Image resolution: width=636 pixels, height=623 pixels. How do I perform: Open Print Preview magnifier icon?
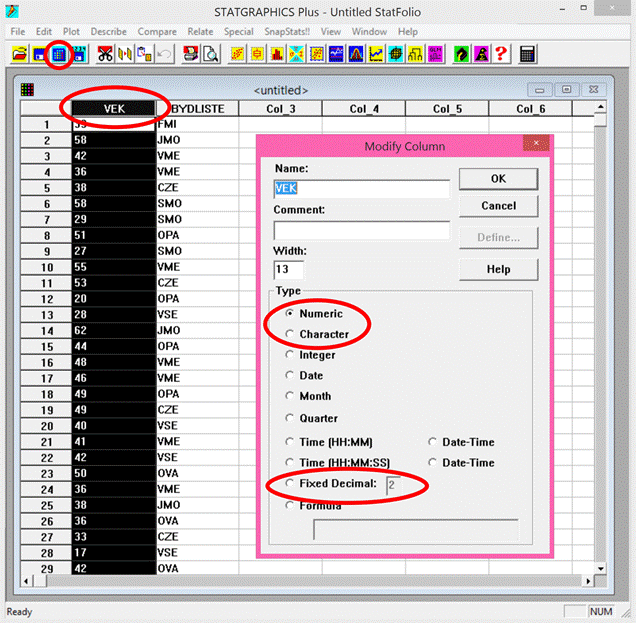click(x=211, y=54)
